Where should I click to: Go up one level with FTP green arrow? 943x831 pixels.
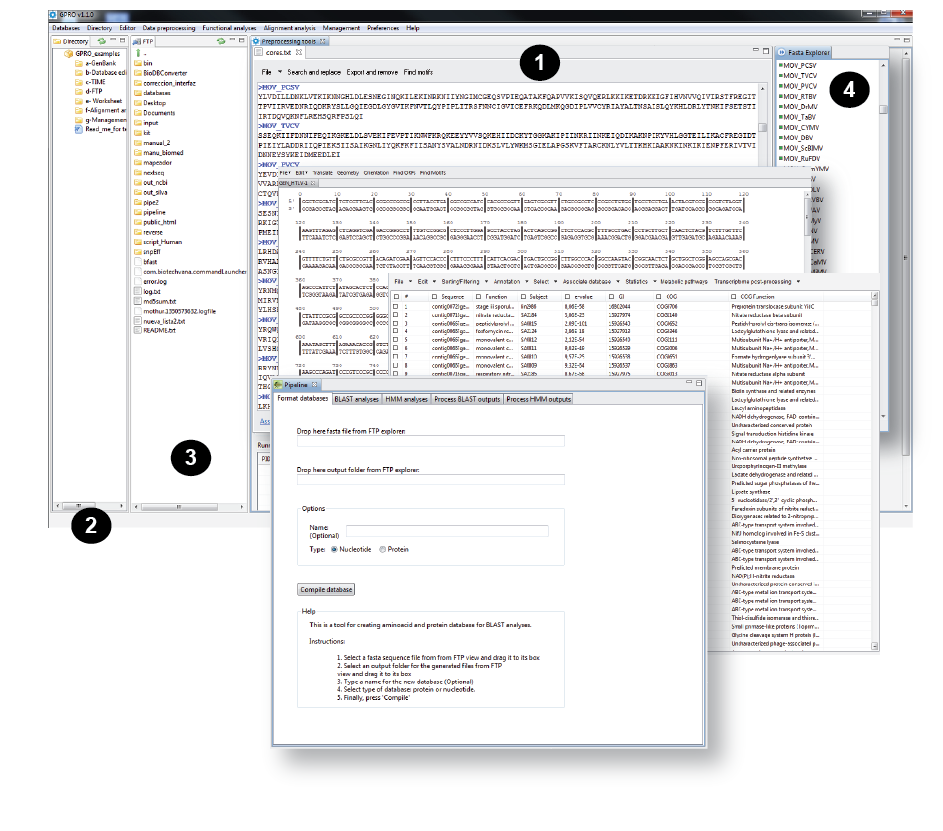pyautogui.click(x=137, y=53)
